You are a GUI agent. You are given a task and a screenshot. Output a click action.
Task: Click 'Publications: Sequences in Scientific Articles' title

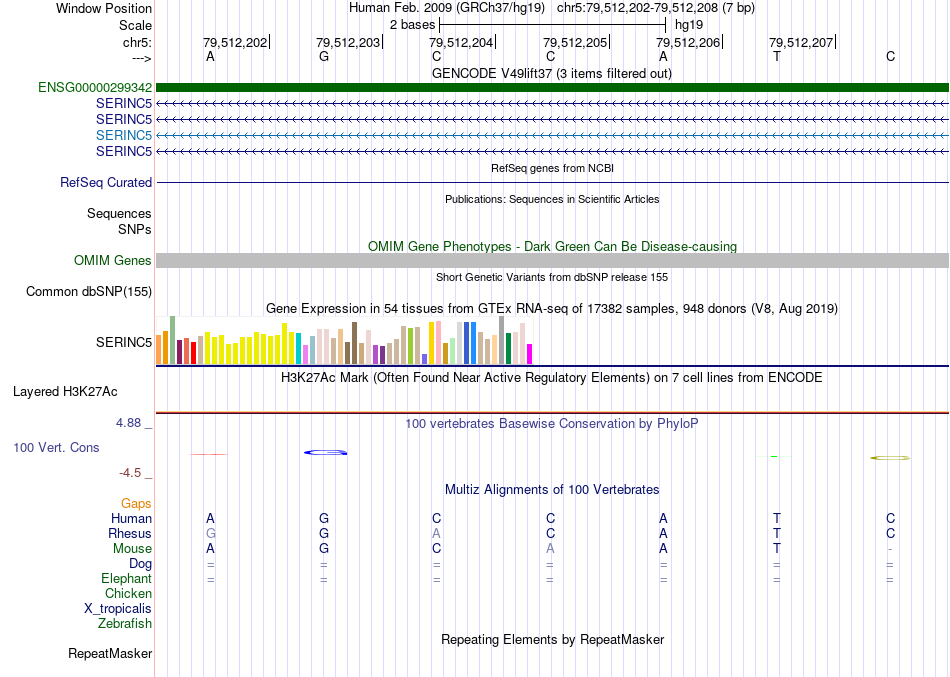pos(552,199)
